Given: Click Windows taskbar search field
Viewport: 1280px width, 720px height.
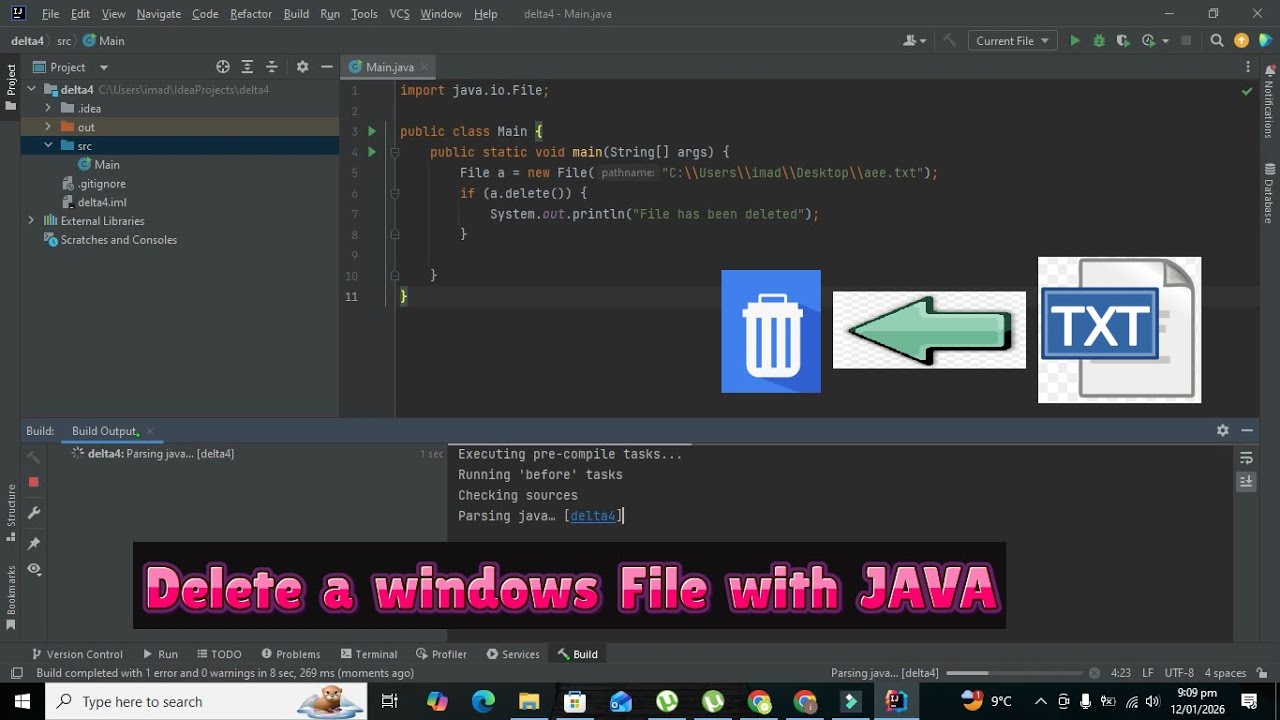Looking at the screenshot, I should [x=207, y=701].
